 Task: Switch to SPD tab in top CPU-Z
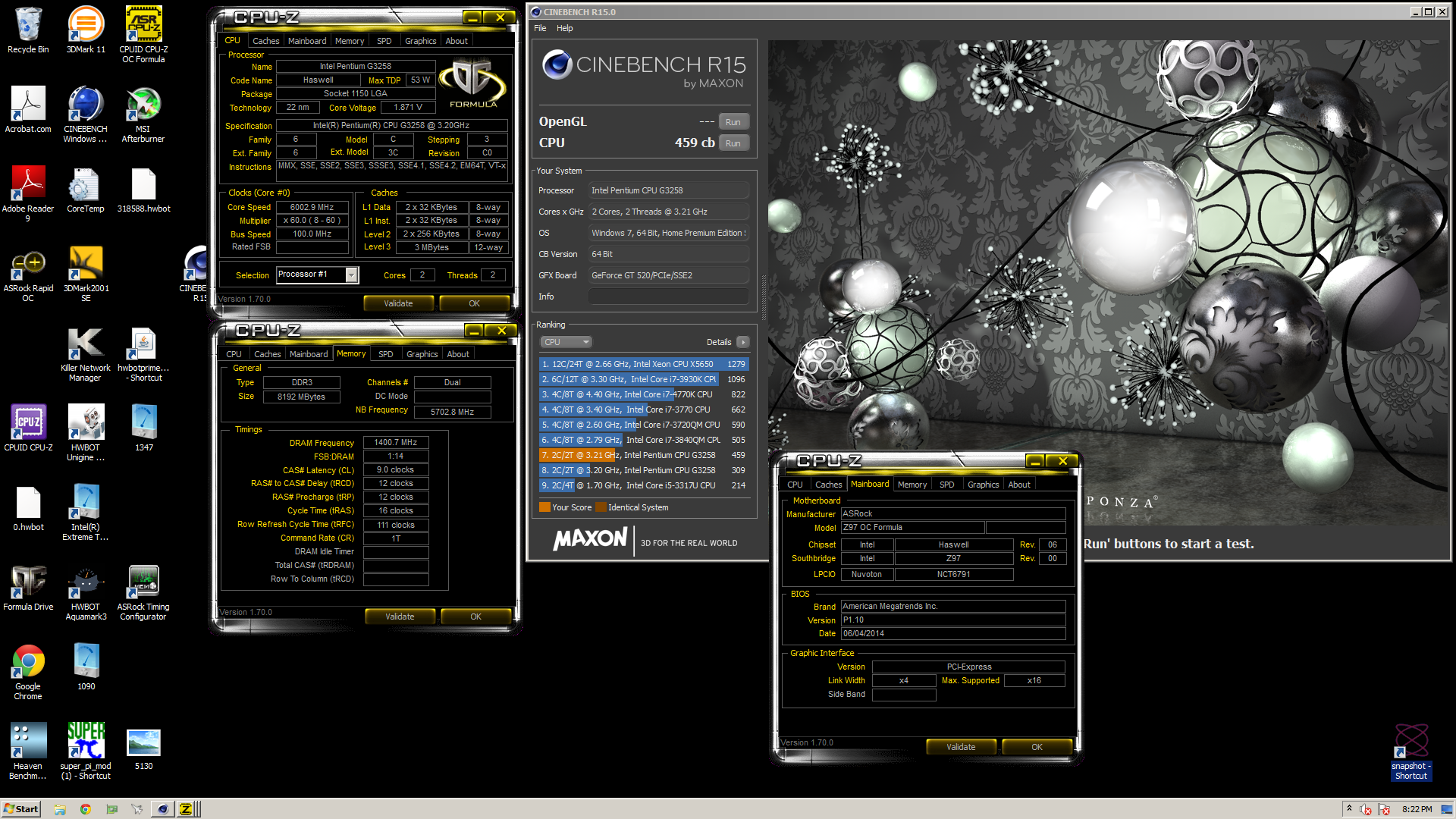click(x=384, y=41)
